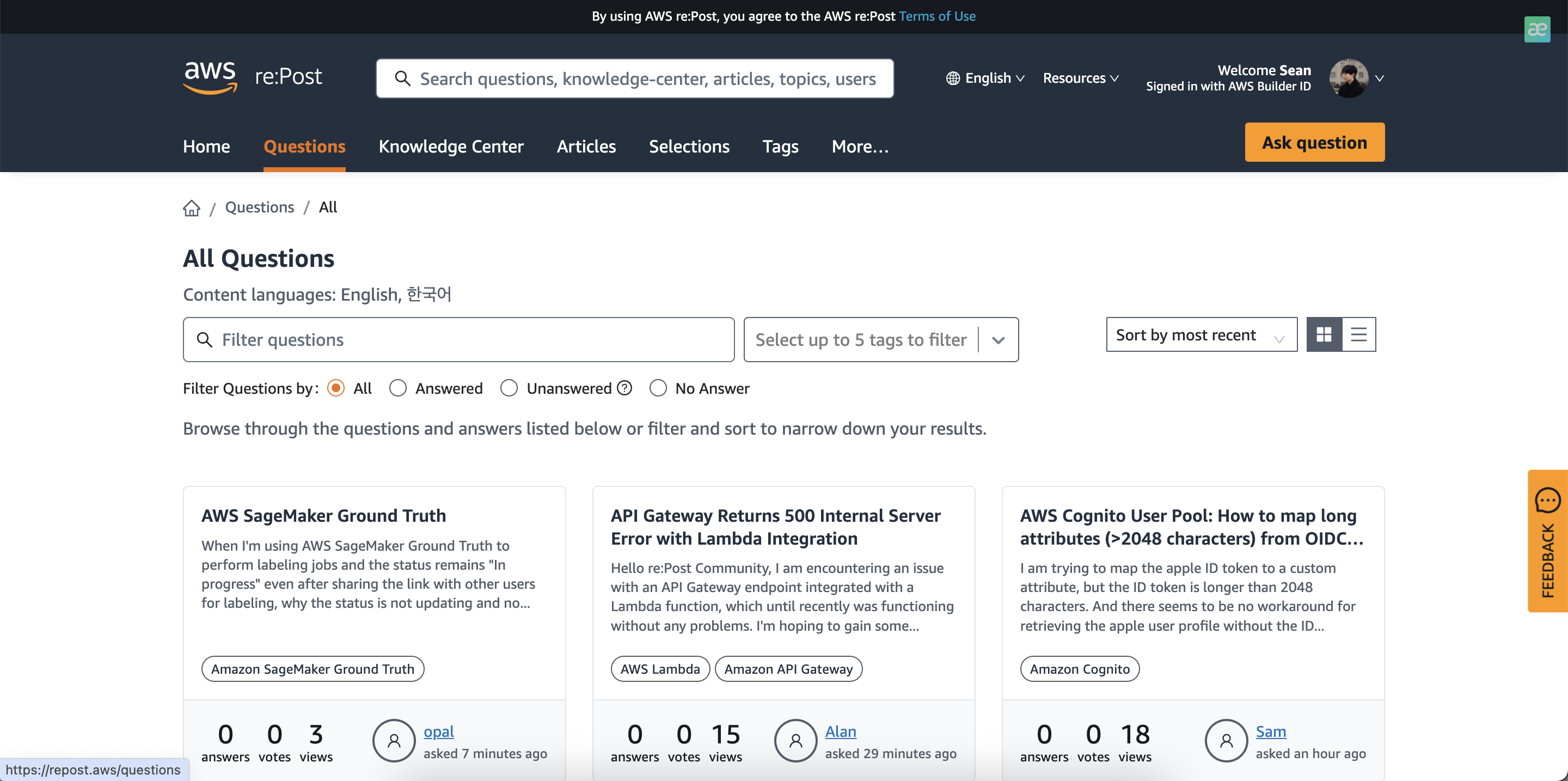Image resolution: width=1568 pixels, height=781 pixels.
Task: Click the green browser extension icon
Action: click(1536, 29)
